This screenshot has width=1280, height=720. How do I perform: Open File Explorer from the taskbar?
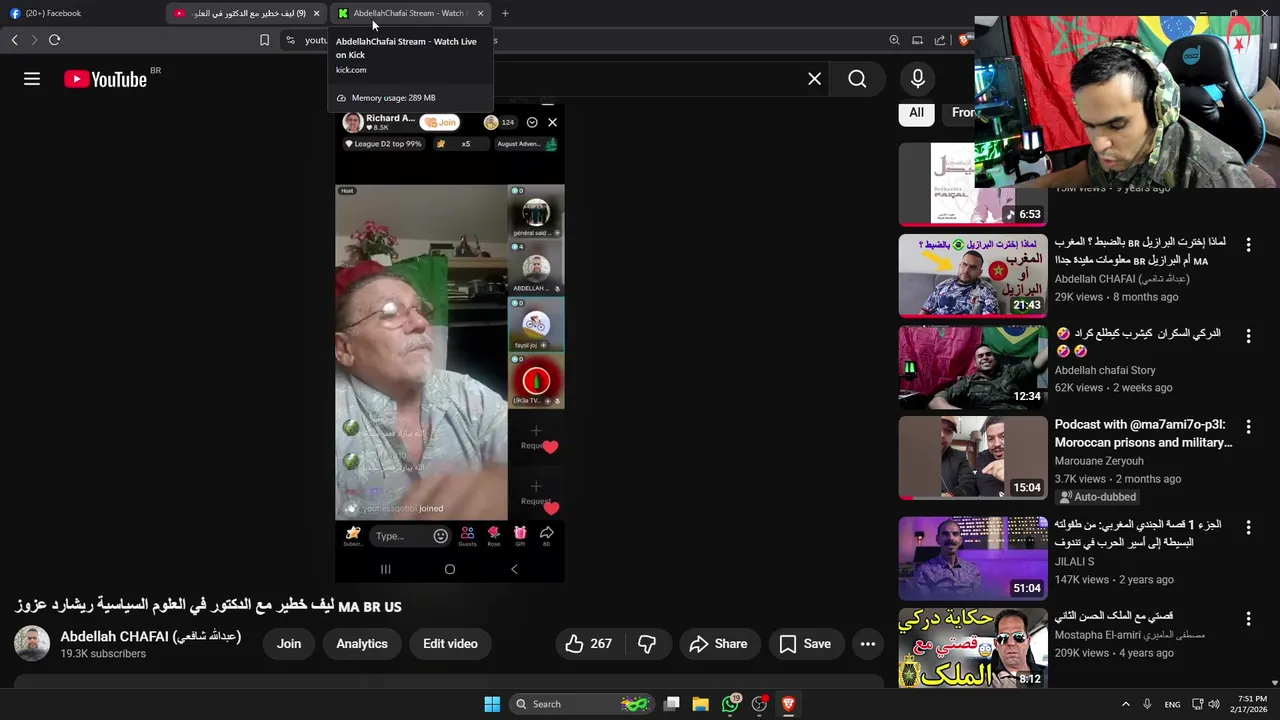click(x=700, y=704)
